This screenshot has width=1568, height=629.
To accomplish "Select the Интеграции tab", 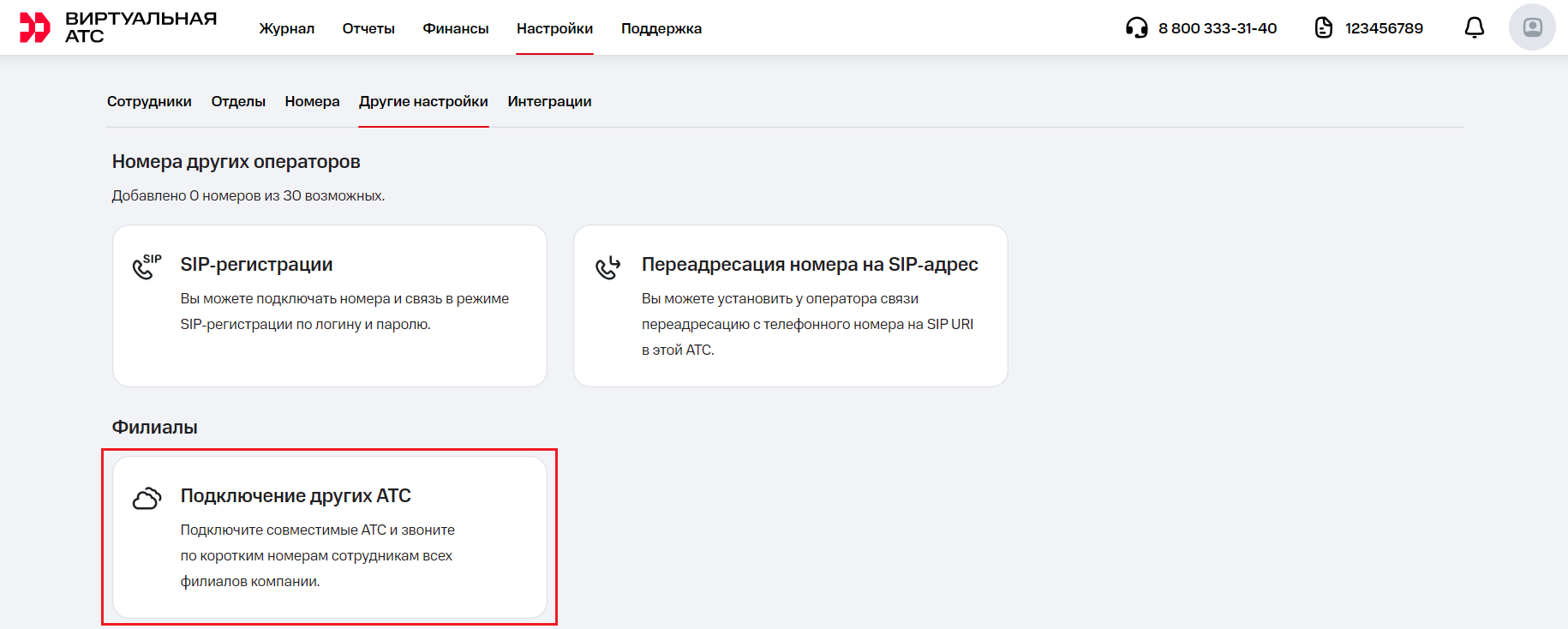I will (549, 101).
